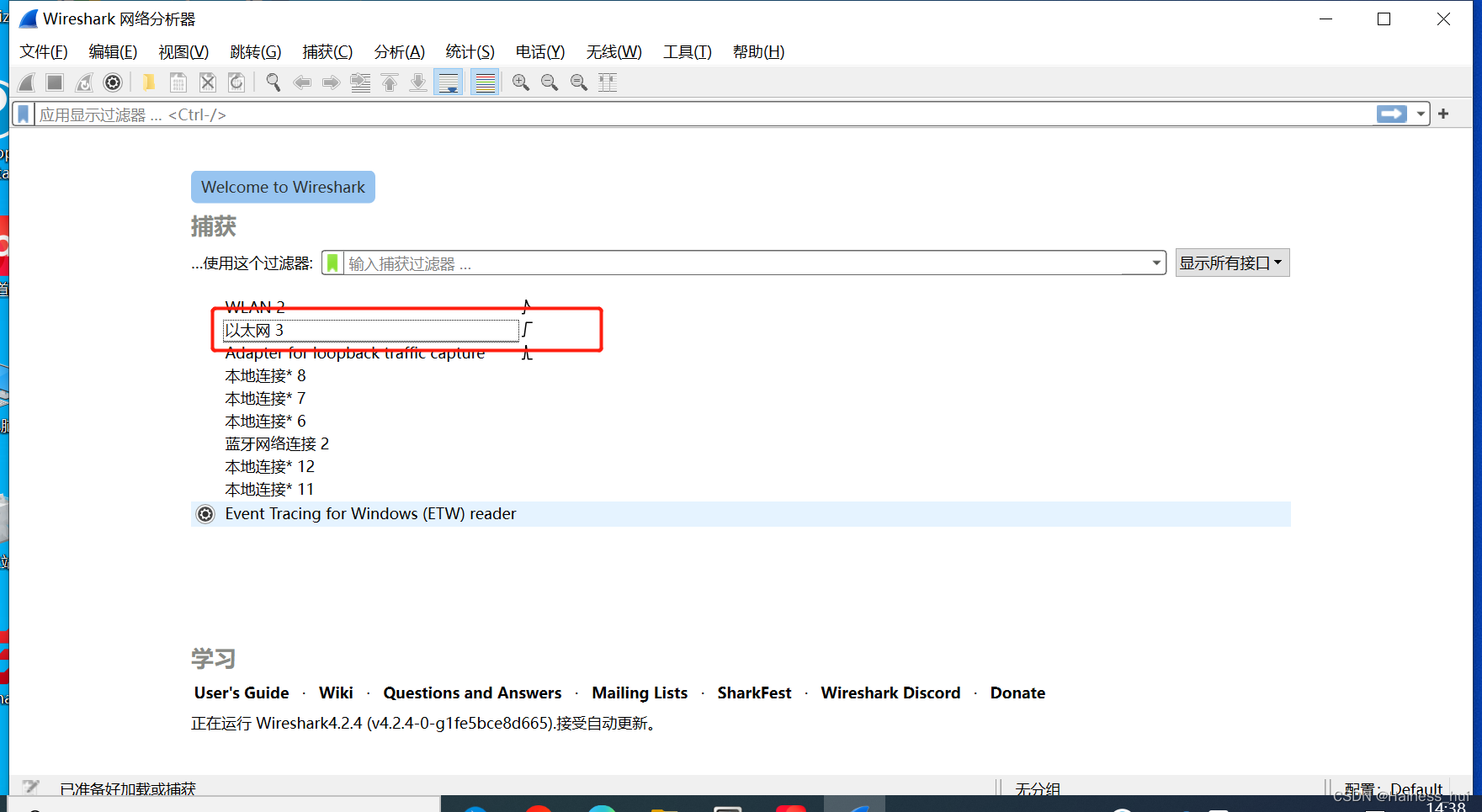This screenshot has height=812, width=1482.
Task: Open the 电话(Y) menu
Action: pyautogui.click(x=540, y=52)
